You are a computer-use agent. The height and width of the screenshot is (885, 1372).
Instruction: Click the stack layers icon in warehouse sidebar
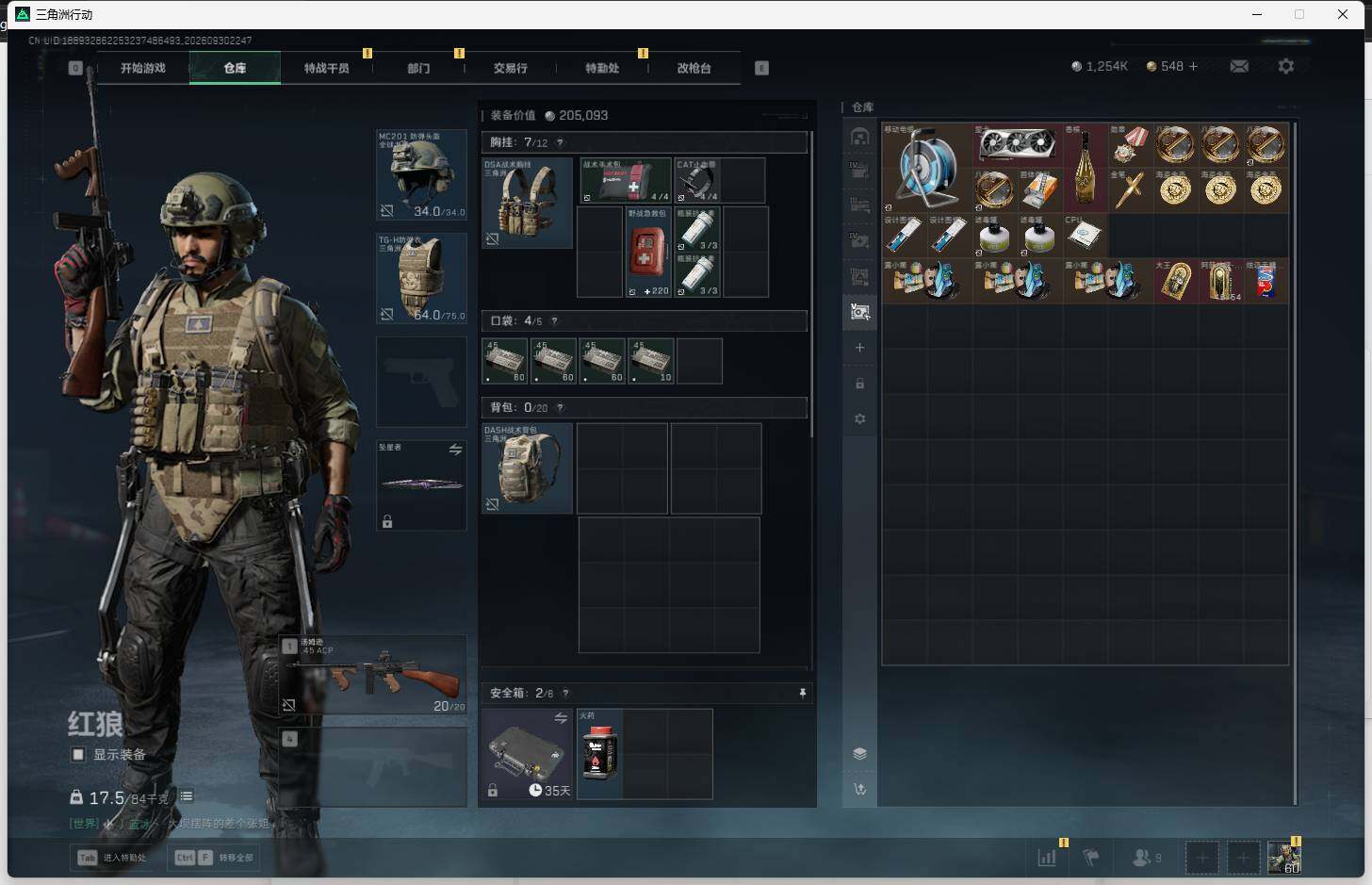coord(859,753)
